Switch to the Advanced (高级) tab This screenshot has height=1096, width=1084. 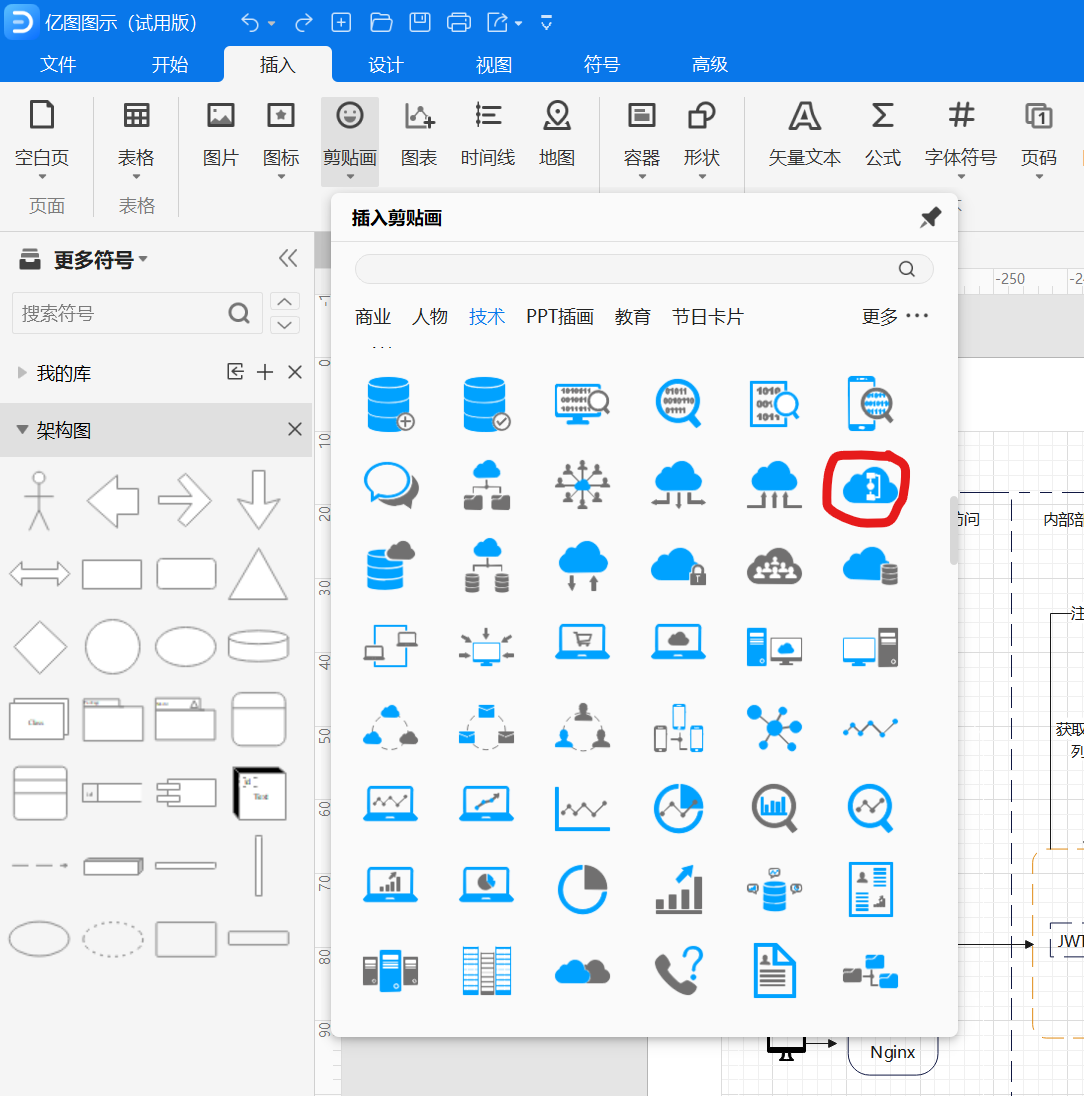(x=709, y=64)
